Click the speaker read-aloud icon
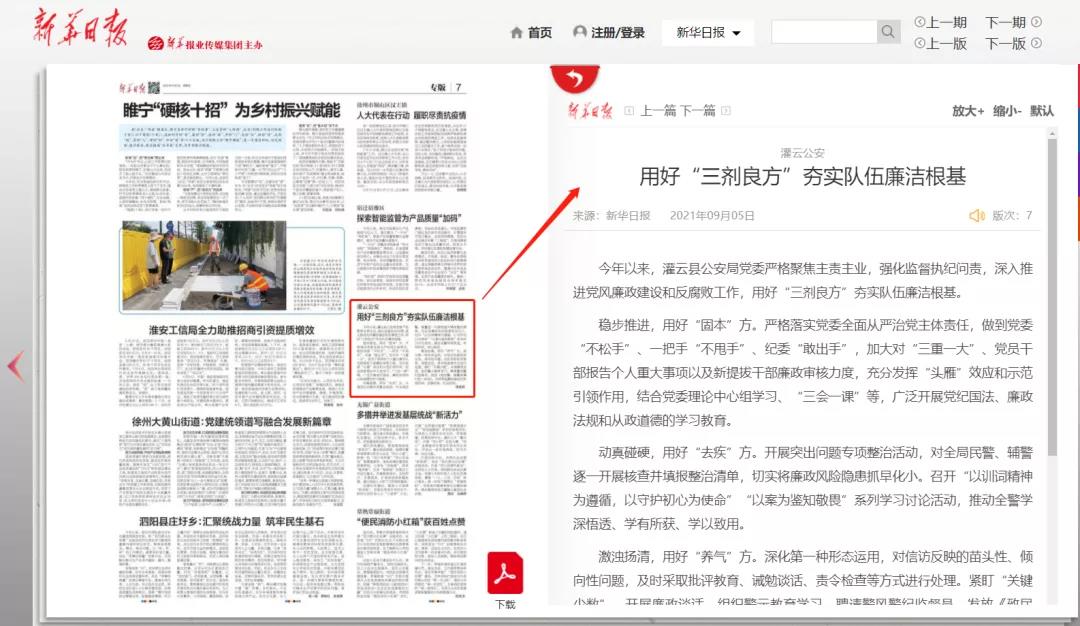Image resolution: width=1080 pixels, height=626 pixels. [x=977, y=216]
